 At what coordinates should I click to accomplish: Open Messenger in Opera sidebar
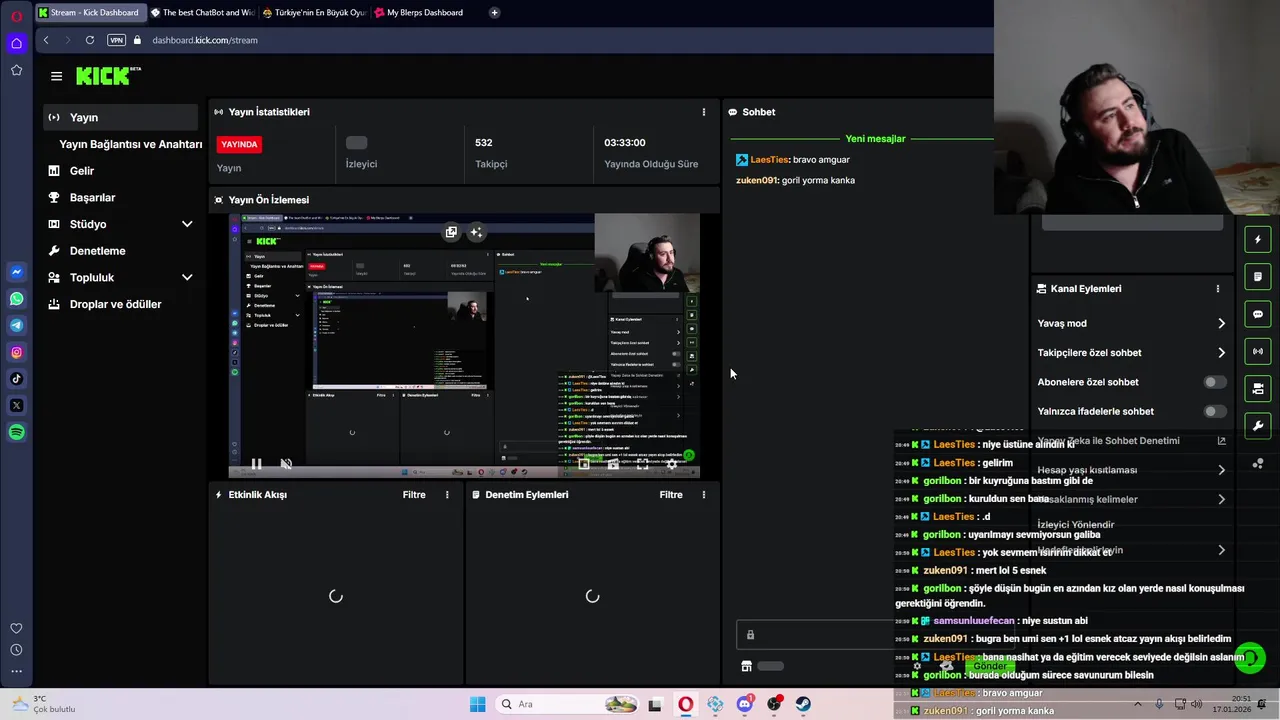click(16, 272)
